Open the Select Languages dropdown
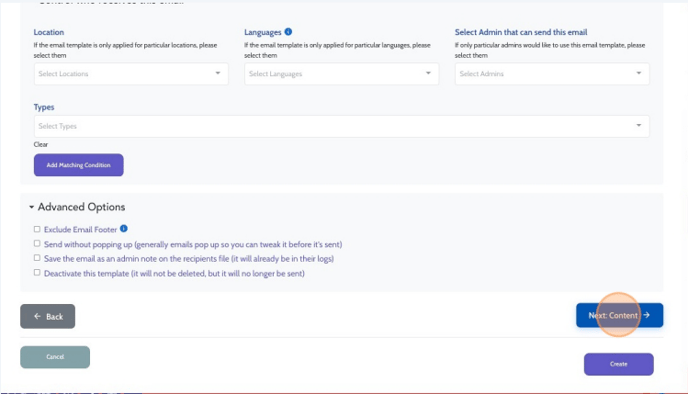The height and width of the screenshot is (394, 688). [x=341, y=74]
